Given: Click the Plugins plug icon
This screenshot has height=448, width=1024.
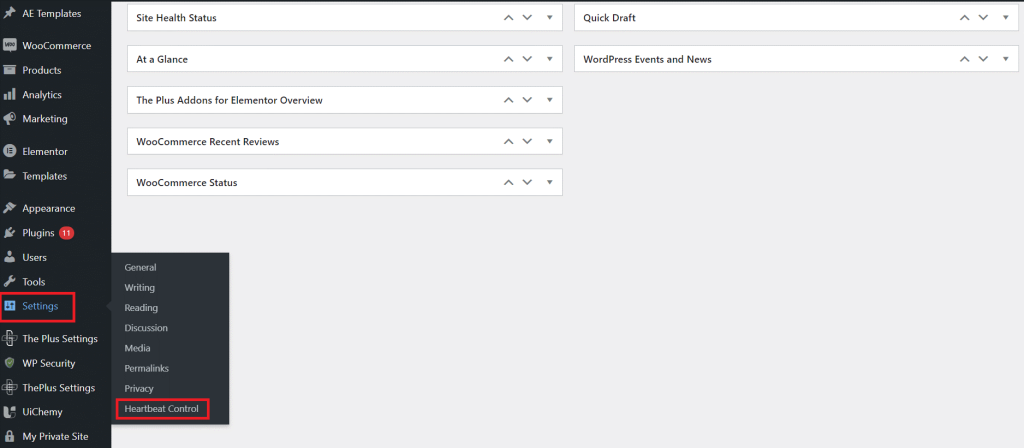Looking at the screenshot, I should coord(9,233).
